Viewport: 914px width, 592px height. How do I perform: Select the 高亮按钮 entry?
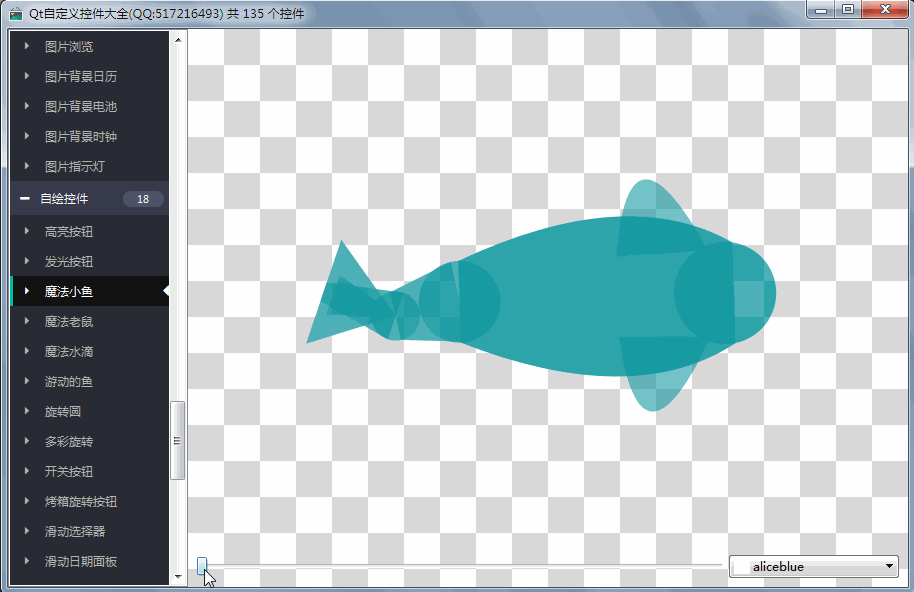coord(69,232)
